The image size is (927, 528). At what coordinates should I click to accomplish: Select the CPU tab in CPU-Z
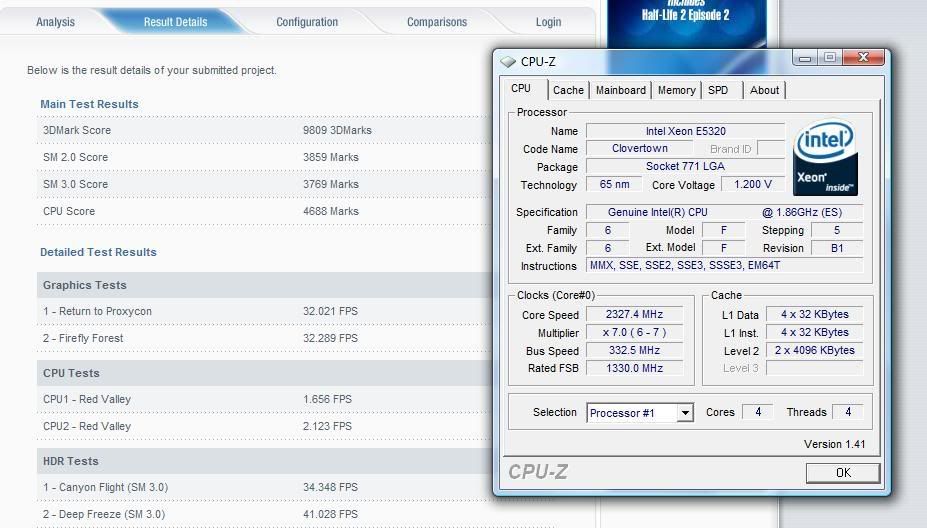pos(521,89)
